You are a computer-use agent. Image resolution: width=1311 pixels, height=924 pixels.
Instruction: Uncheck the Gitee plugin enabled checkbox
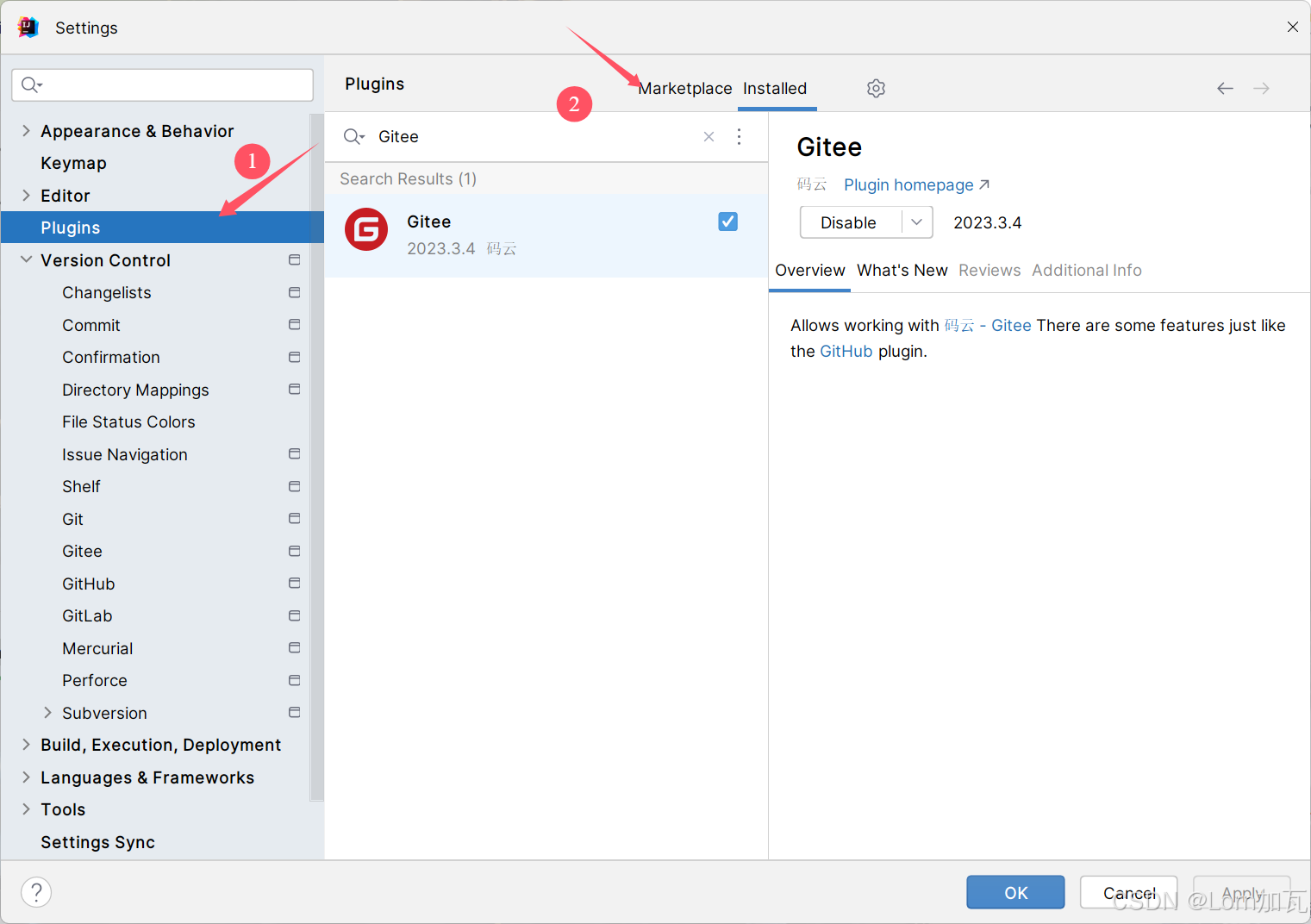727,222
